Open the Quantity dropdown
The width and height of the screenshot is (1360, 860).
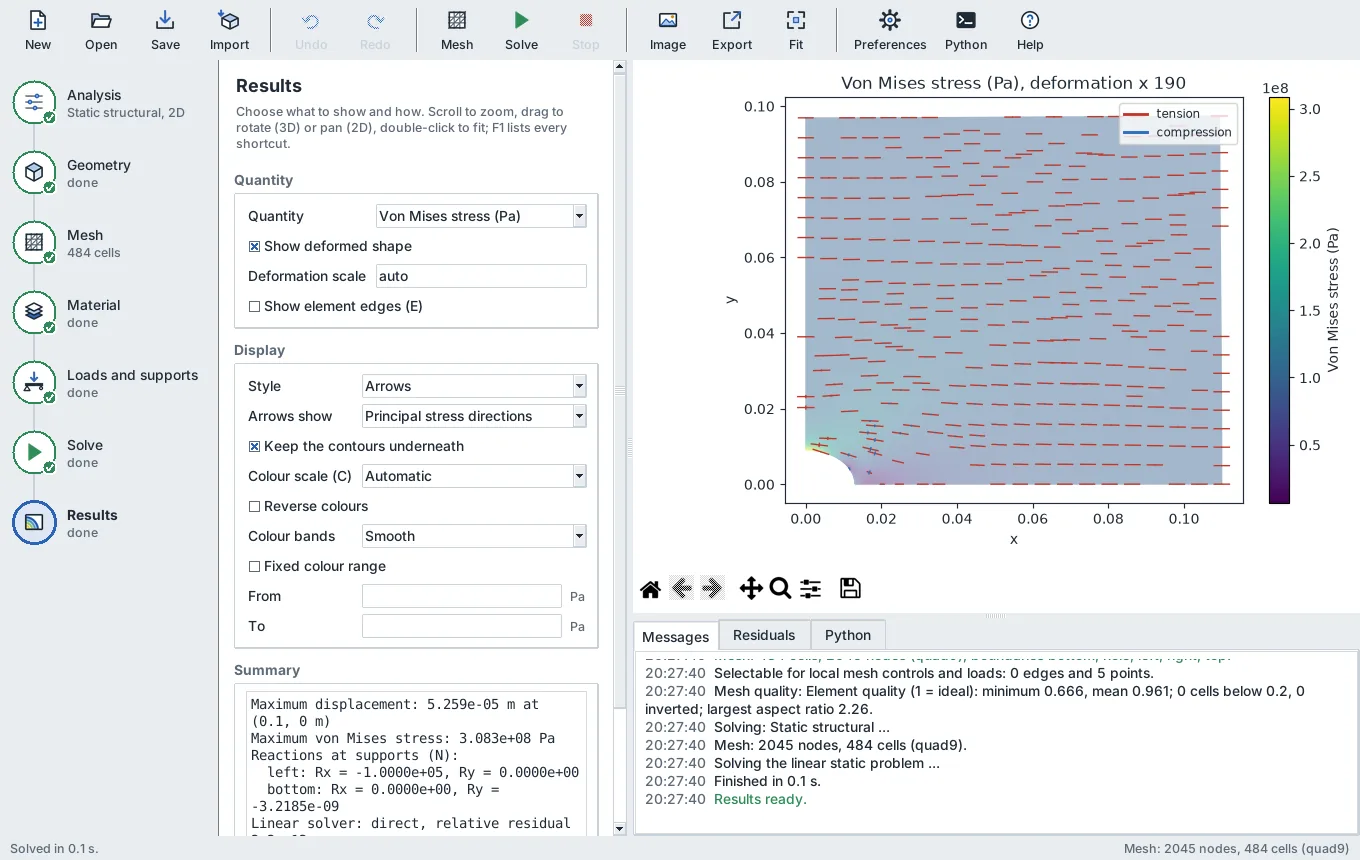pyautogui.click(x=481, y=216)
